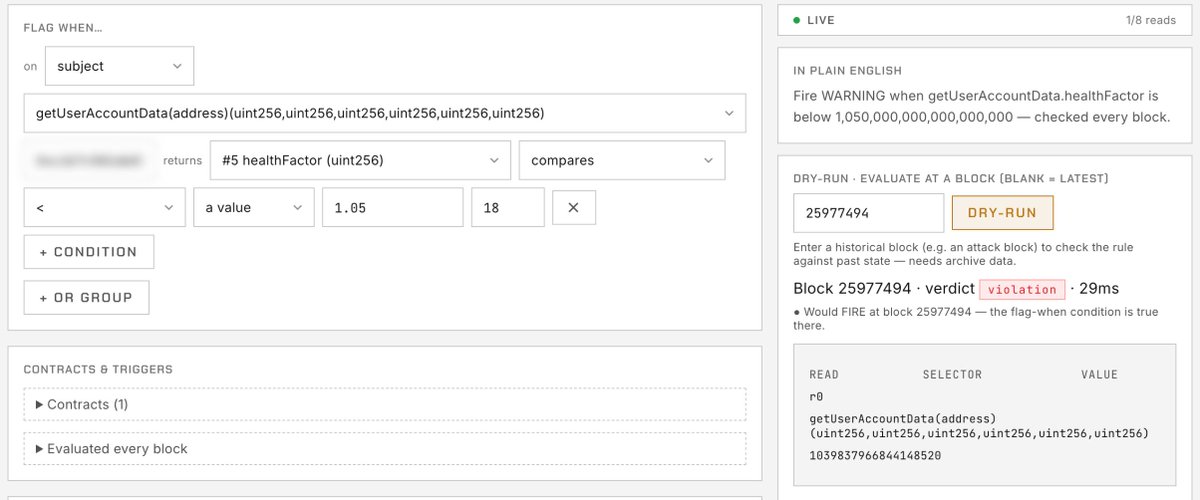Open the 'a value' operand type dropdown
Screen dimensions: 1200x500
click(254, 207)
